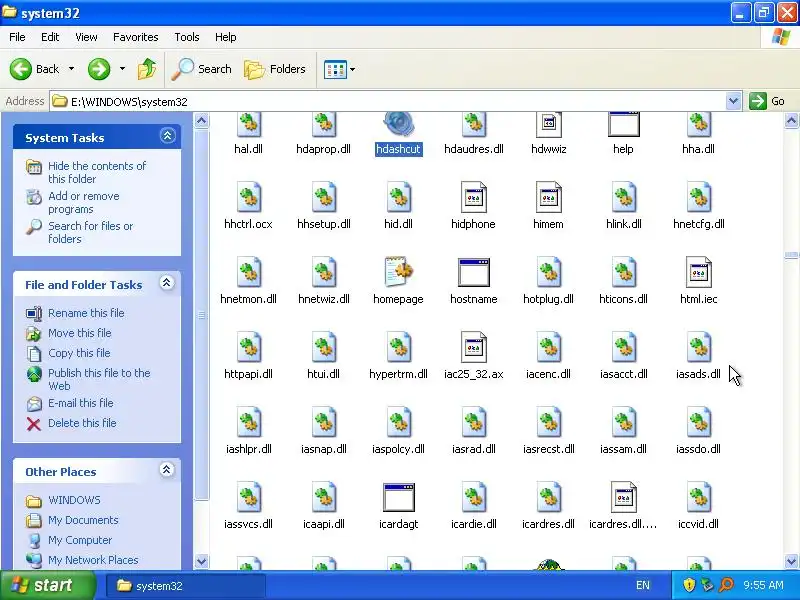Open the File menu
Image resolution: width=800 pixels, height=600 pixels.
17,37
